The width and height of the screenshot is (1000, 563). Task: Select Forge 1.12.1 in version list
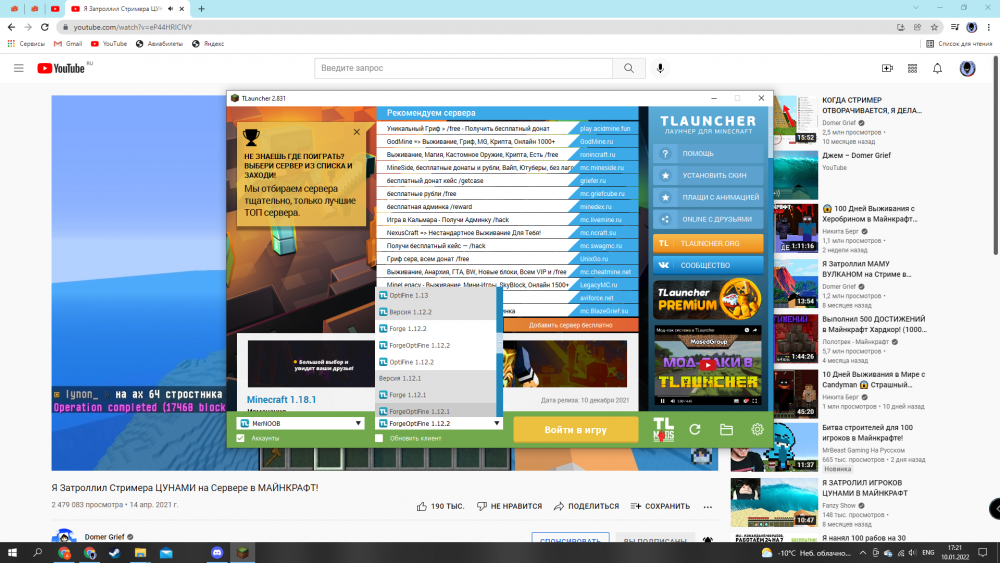436,395
